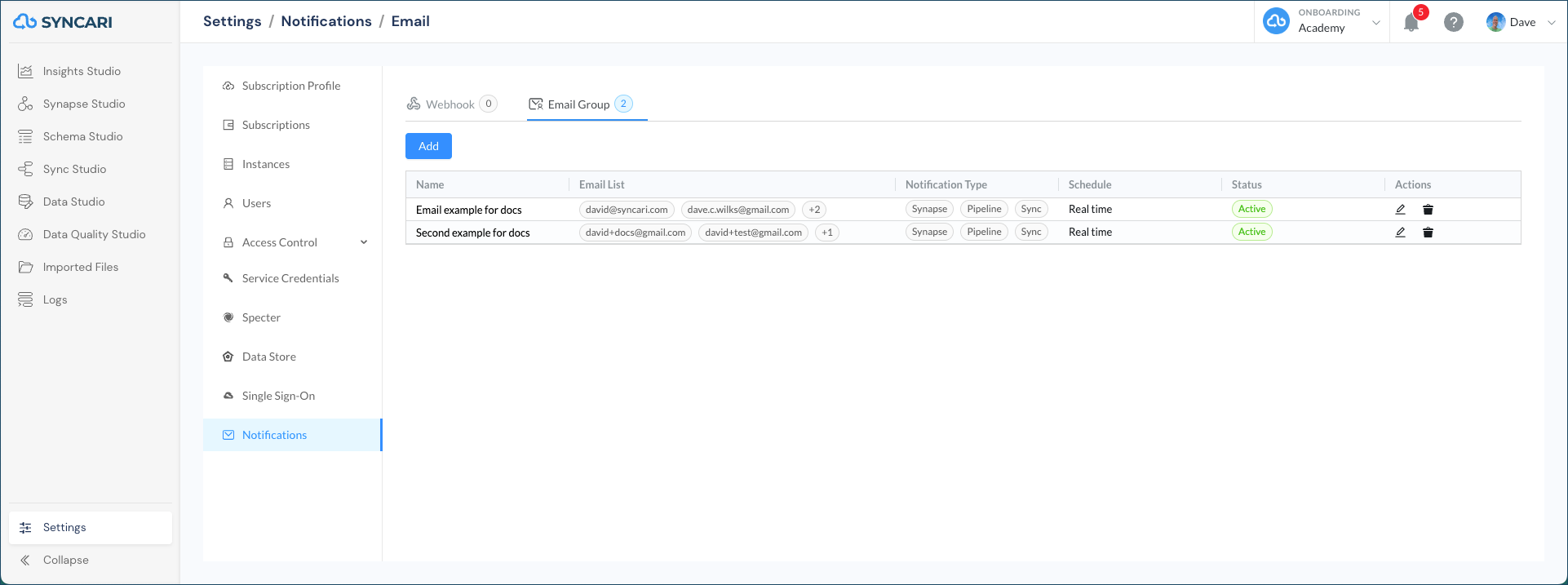The image size is (1568, 585).
Task: Click Dave's profile avatar
Action: click(x=1495, y=22)
